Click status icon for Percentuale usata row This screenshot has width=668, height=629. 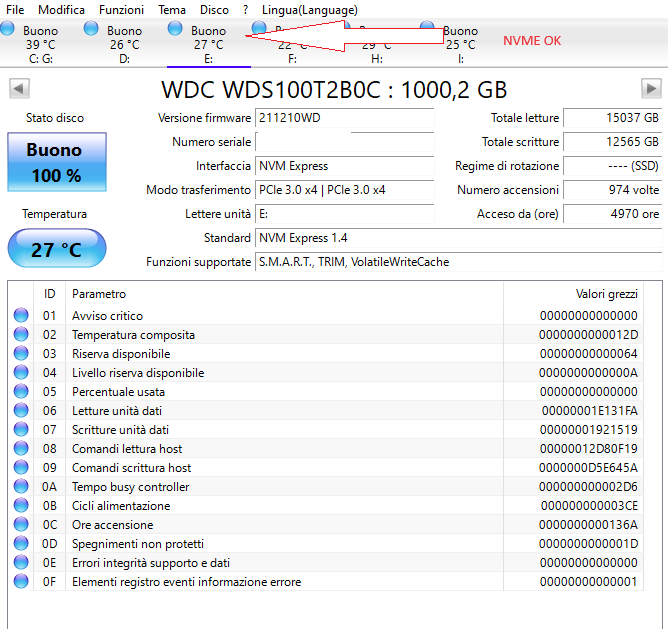[21, 391]
